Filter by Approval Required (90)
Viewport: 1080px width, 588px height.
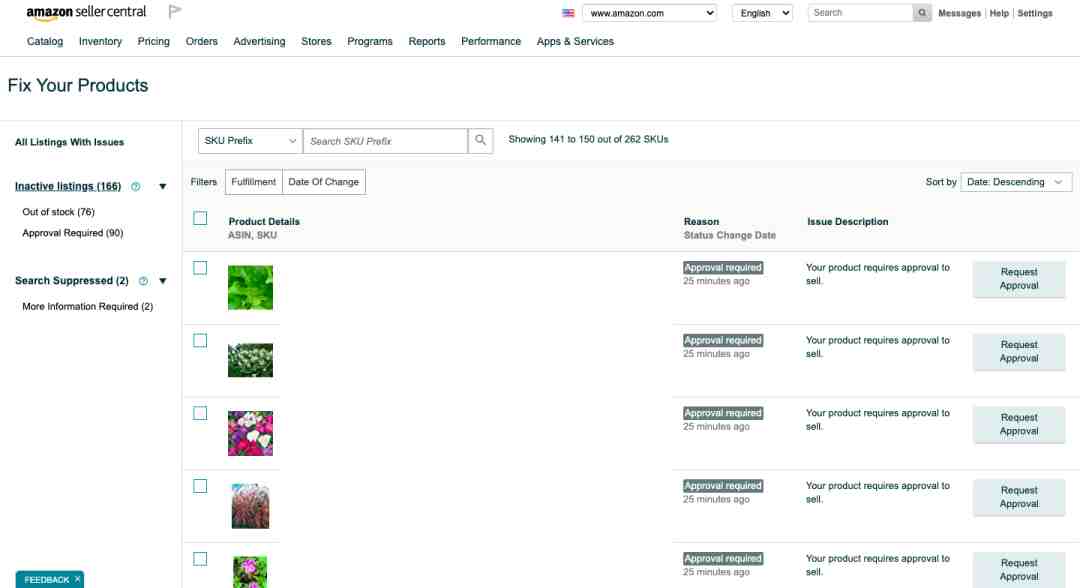(x=72, y=233)
